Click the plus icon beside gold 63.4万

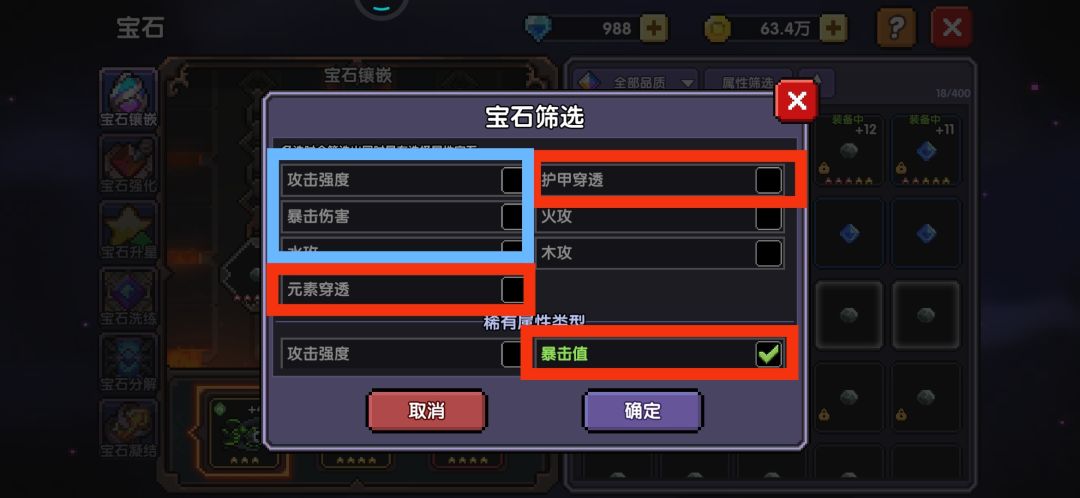click(x=833, y=28)
